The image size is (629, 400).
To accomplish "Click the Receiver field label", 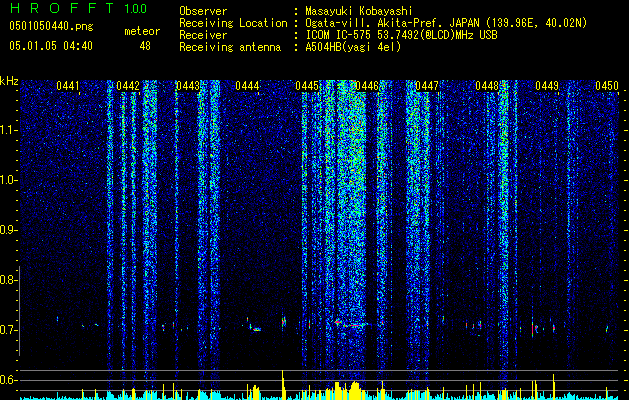I will click(203, 35).
